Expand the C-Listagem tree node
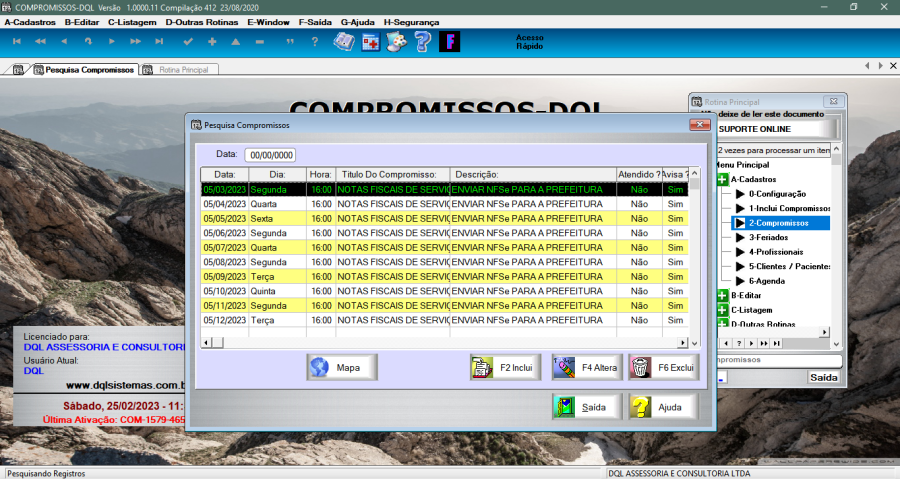Image resolution: width=900 pixels, height=479 pixels. [x=722, y=310]
